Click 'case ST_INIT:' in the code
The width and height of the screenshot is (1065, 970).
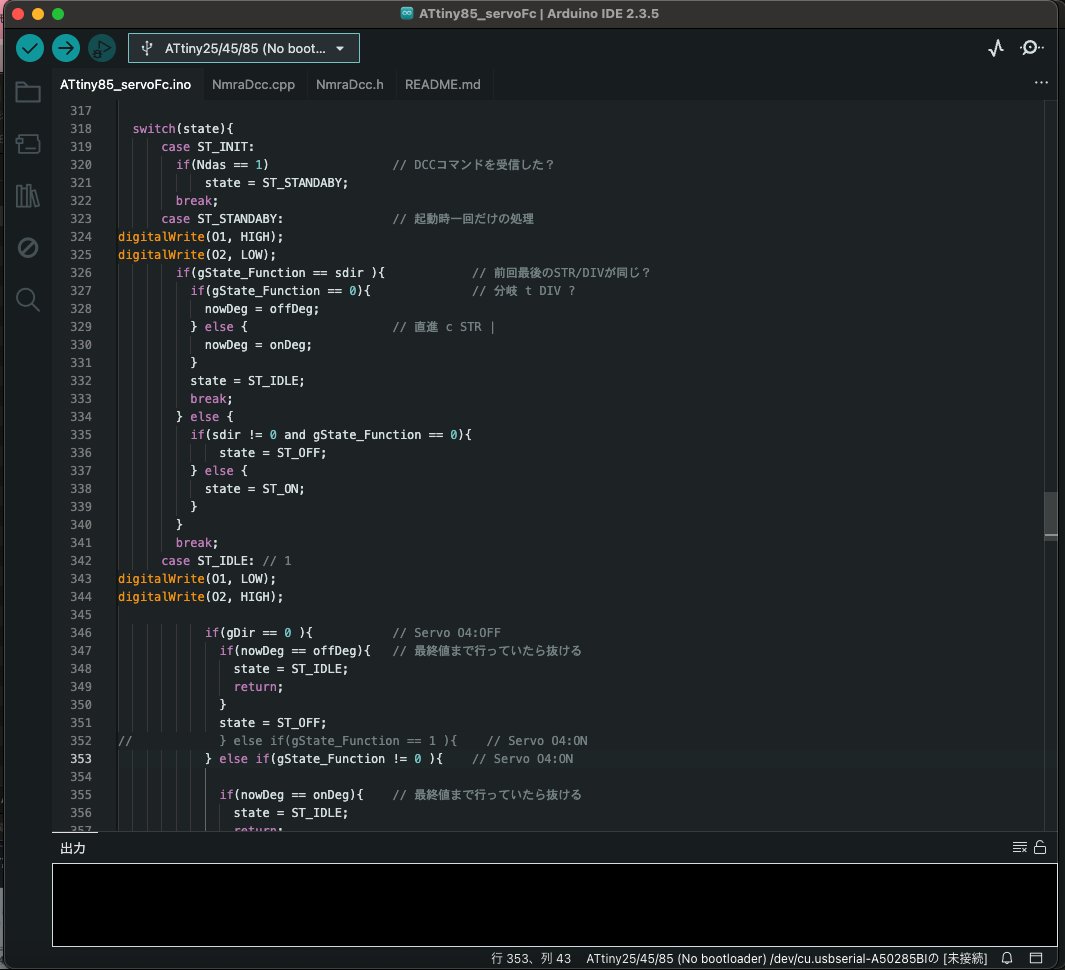207,147
